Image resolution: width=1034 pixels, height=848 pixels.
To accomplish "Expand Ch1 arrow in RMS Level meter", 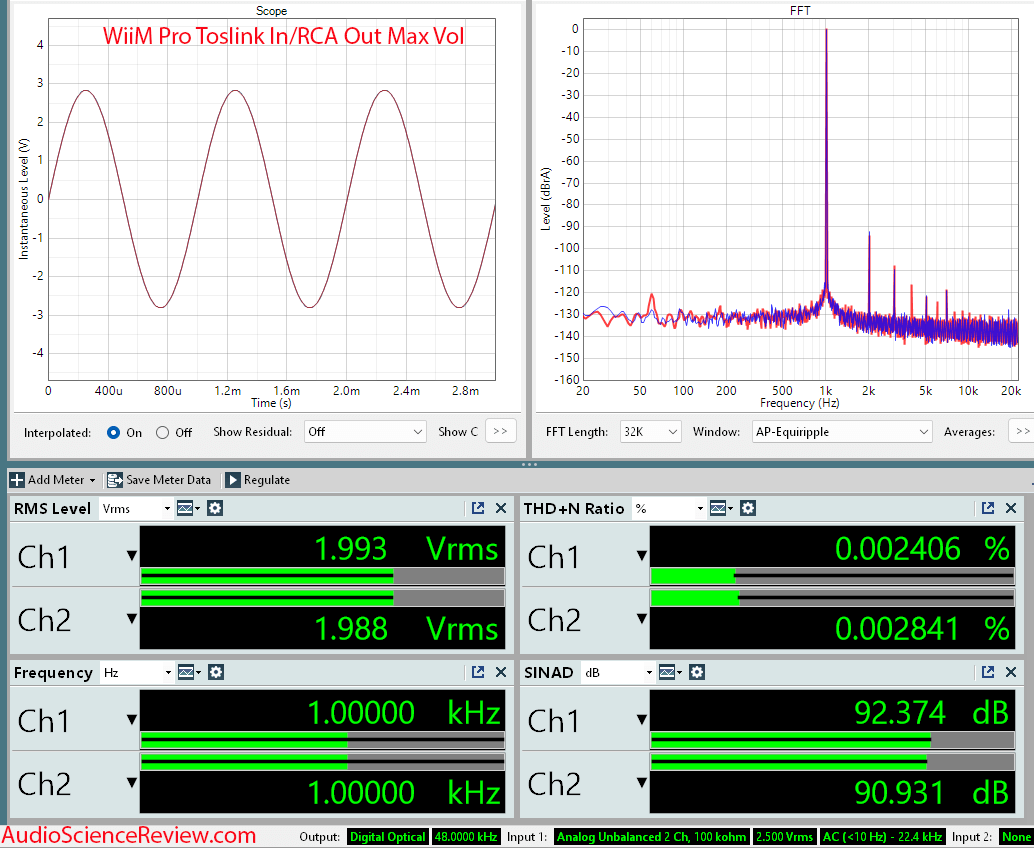I will point(132,556).
